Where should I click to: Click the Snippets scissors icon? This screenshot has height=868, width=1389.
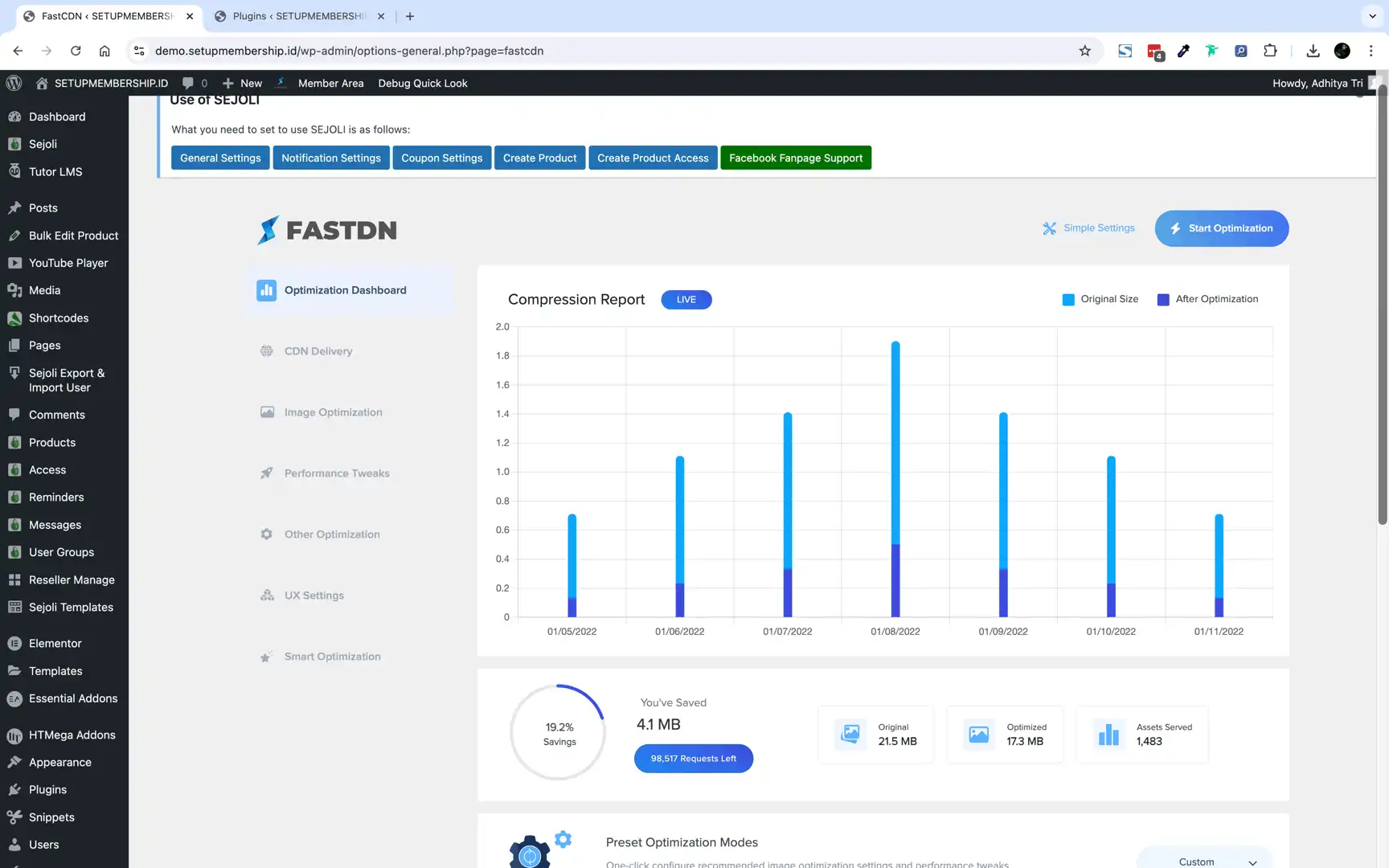coord(14,817)
